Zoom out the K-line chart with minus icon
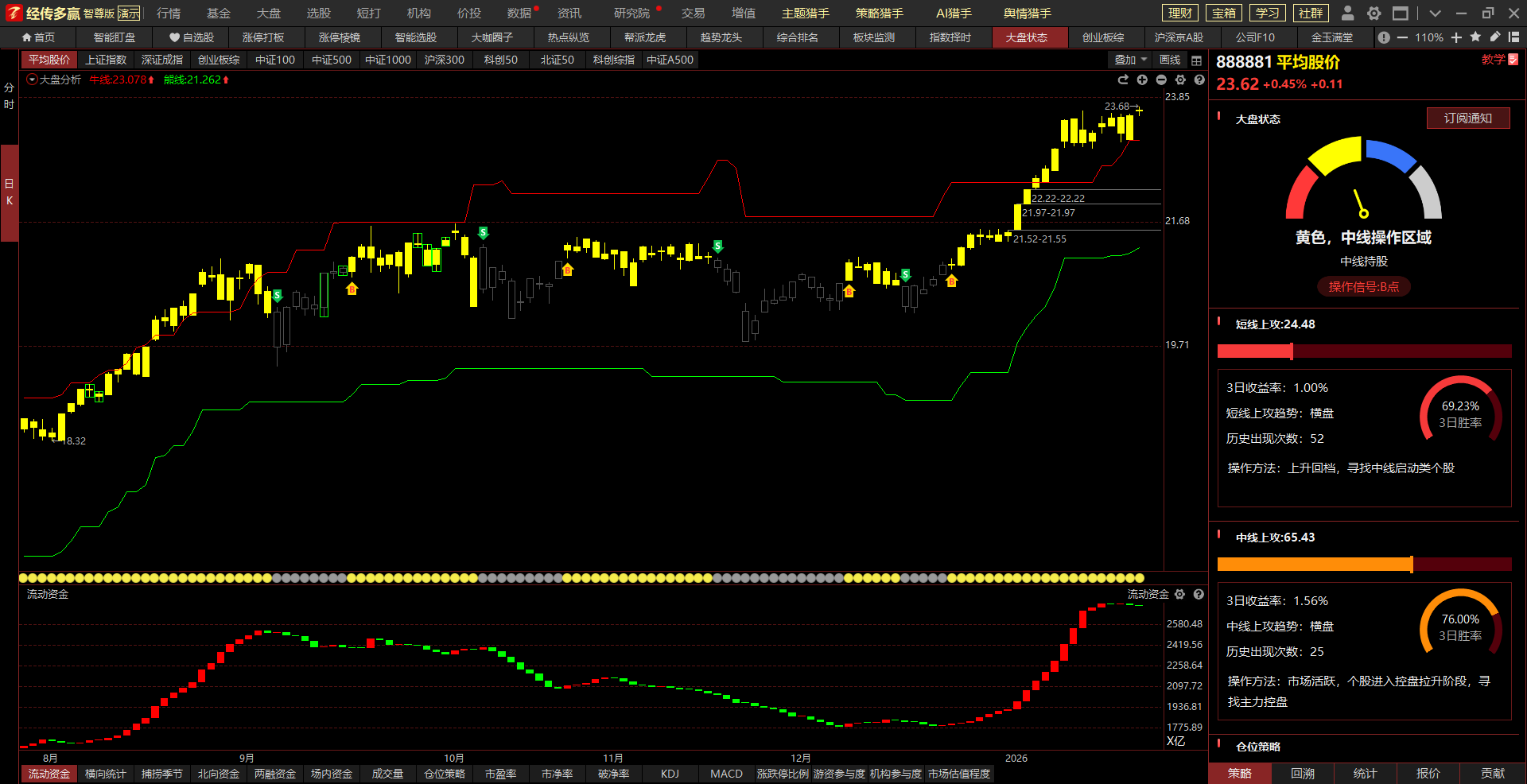Screen dimensions: 1527x784 (x=1161, y=80)
